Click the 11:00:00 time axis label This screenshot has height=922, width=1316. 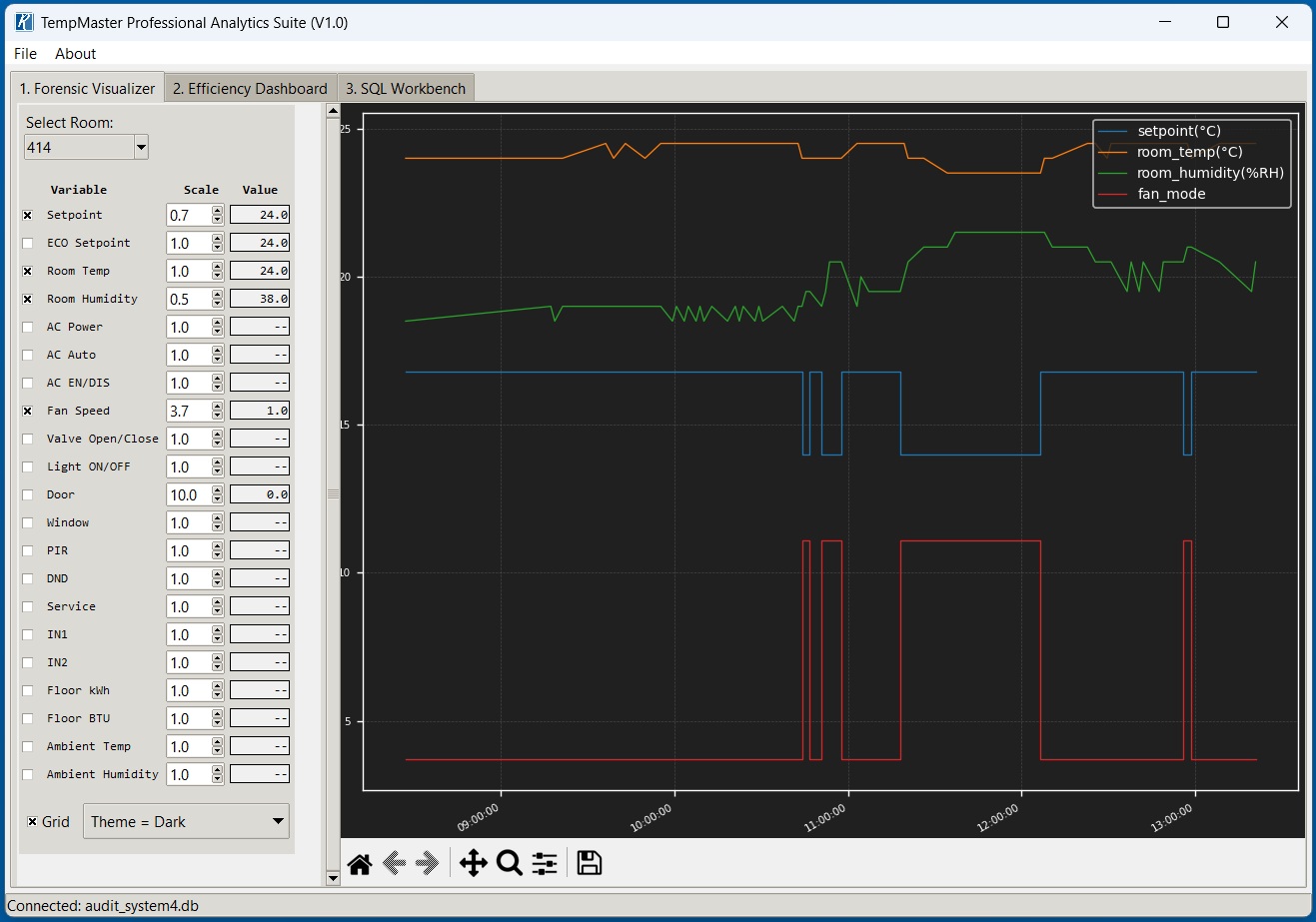click(x=825, y=818)
